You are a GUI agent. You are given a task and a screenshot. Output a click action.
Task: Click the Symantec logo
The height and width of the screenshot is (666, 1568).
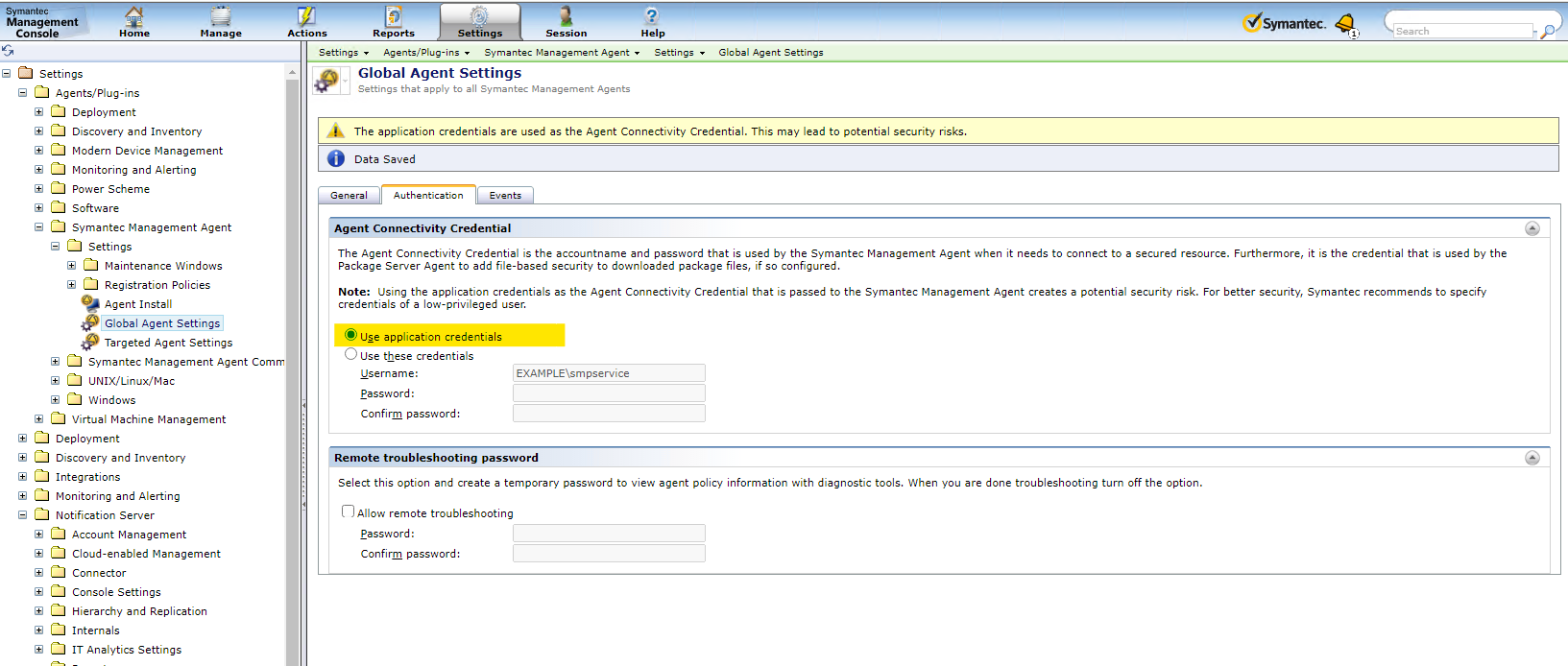(1284, 23)
